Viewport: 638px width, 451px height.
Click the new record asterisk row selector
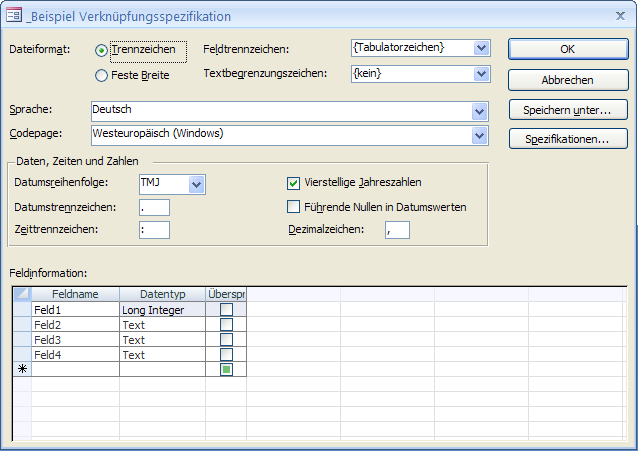coord(21,370)
